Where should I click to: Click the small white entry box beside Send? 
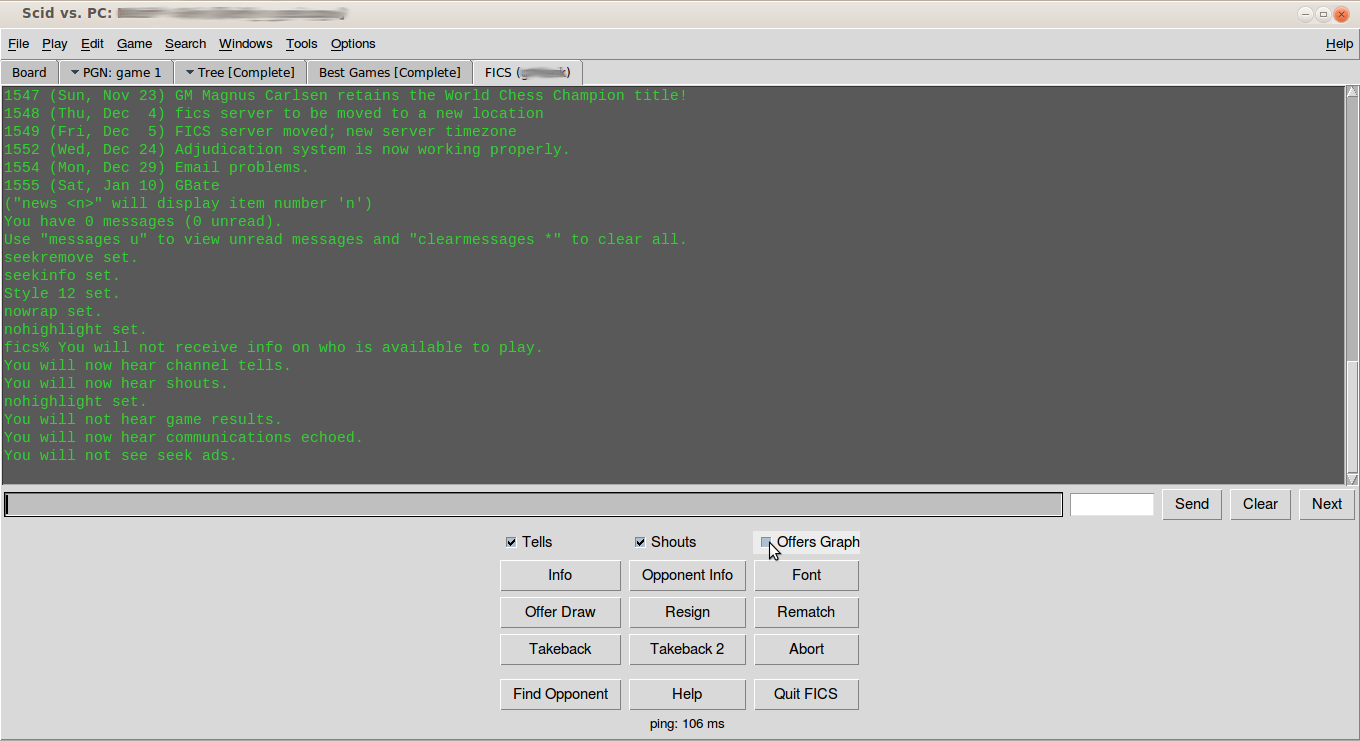tap(1112, 505)
